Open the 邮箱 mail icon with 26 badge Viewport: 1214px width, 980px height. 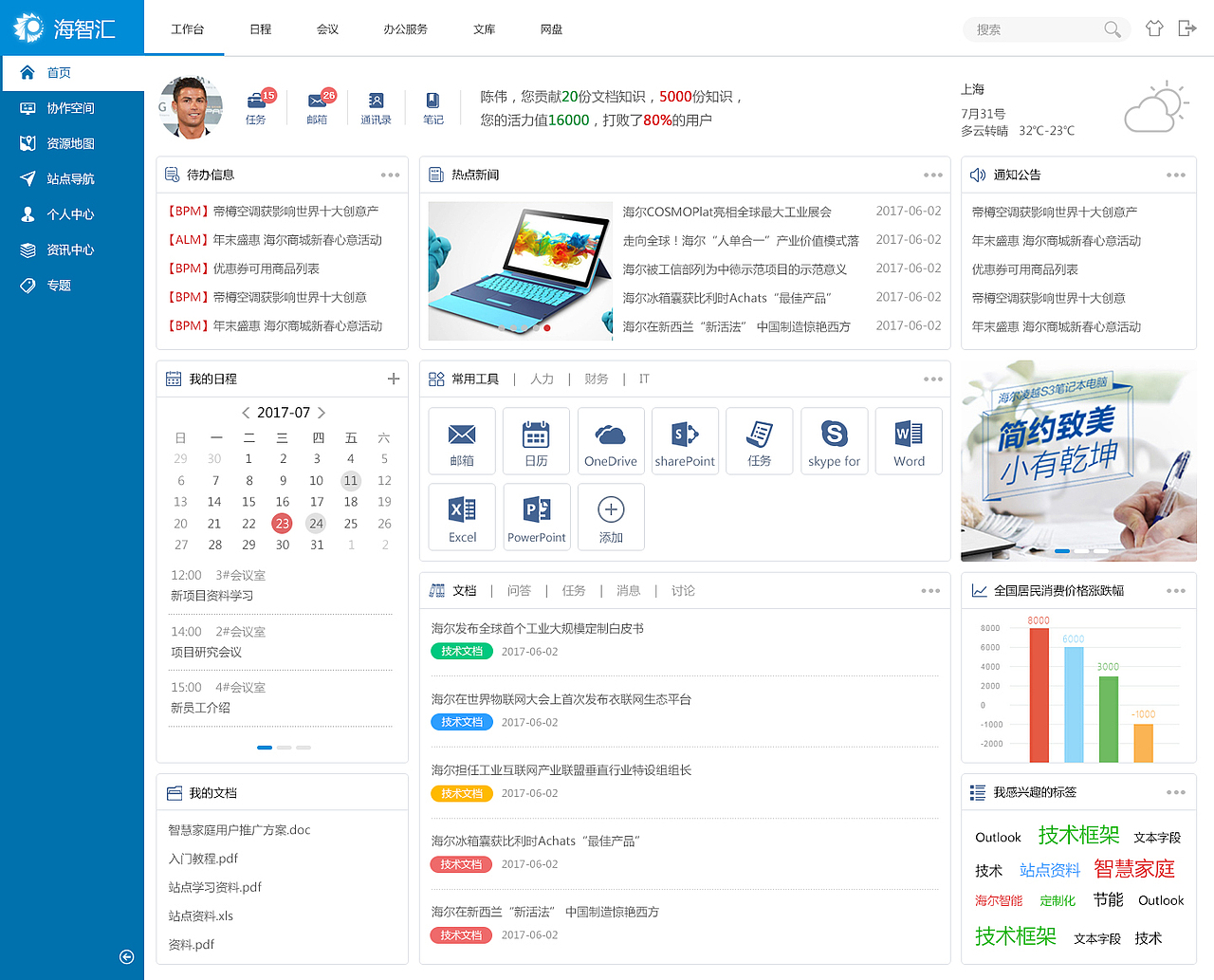point(317,104)
